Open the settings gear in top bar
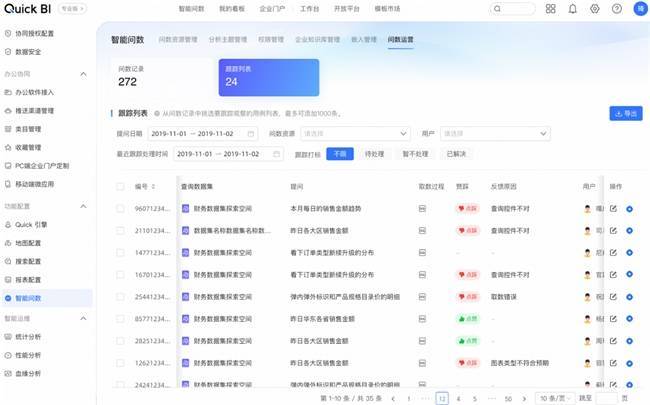 [x=594, y=8]
